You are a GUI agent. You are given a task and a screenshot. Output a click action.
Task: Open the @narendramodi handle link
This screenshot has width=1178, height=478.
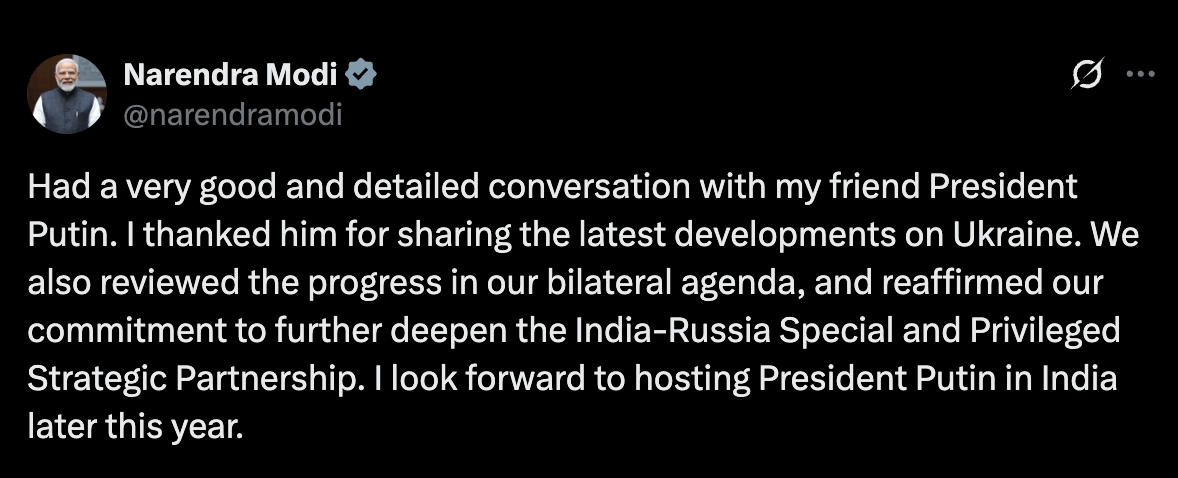coord(231,115)
